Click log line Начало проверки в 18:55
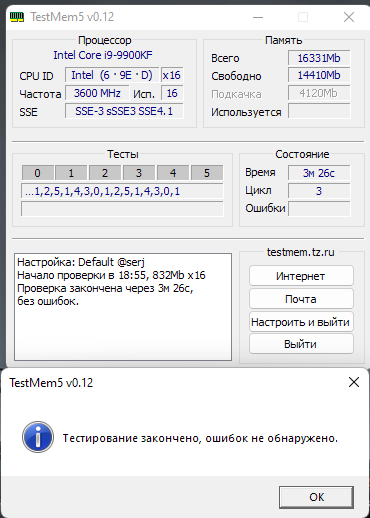The height and width of the screenshot is (518, 370). (x=111, y=275)
